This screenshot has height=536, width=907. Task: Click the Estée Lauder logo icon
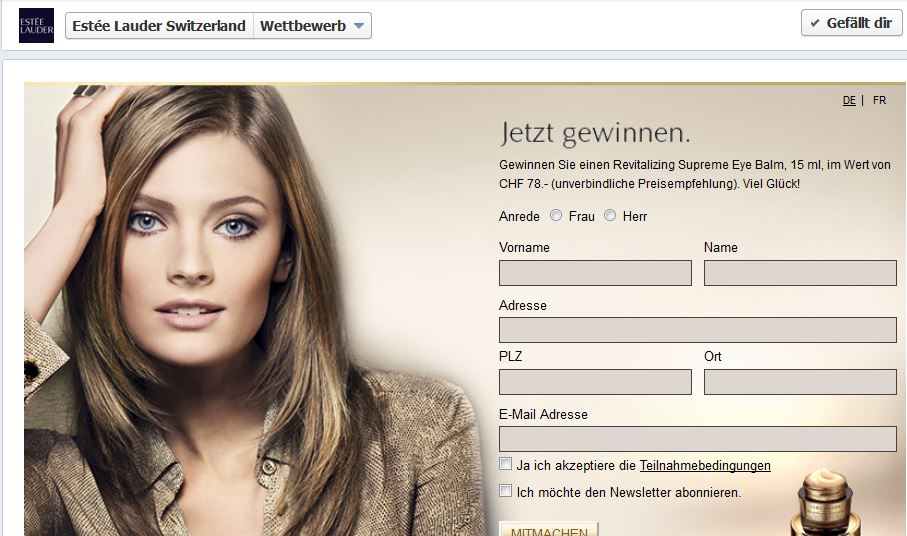tap(36, 25)
